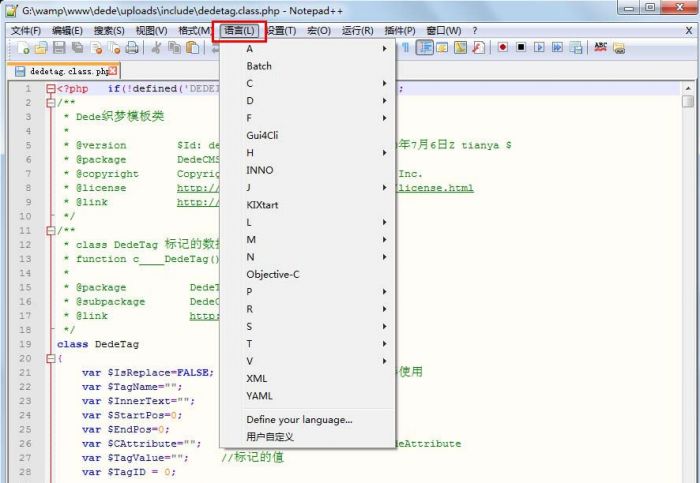Click Define your language... menu entry
Viewport: 700px width, 483px height.
[x=308, y=420]
